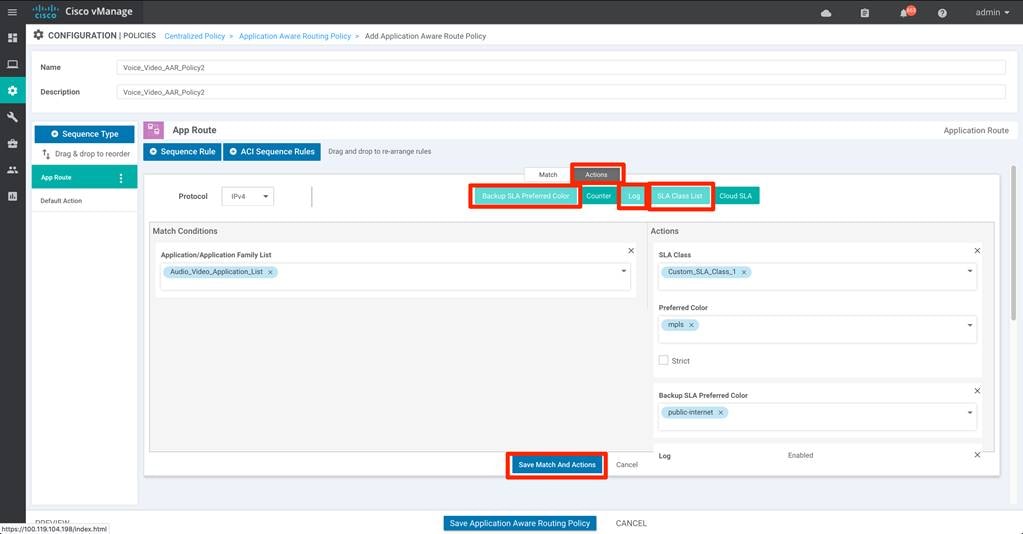Click Application Aware Routing Policy breadcrumb
This screenshot has height=534, width=1023.
(x=295, y=36)
